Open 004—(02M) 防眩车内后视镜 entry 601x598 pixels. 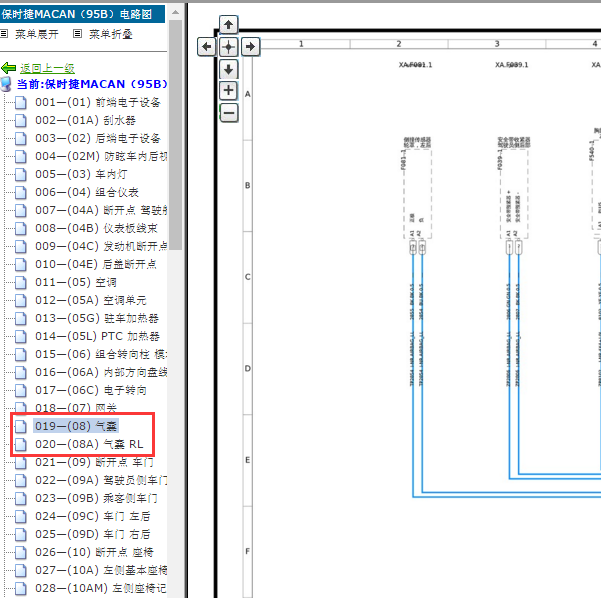(x=101, y=156)
